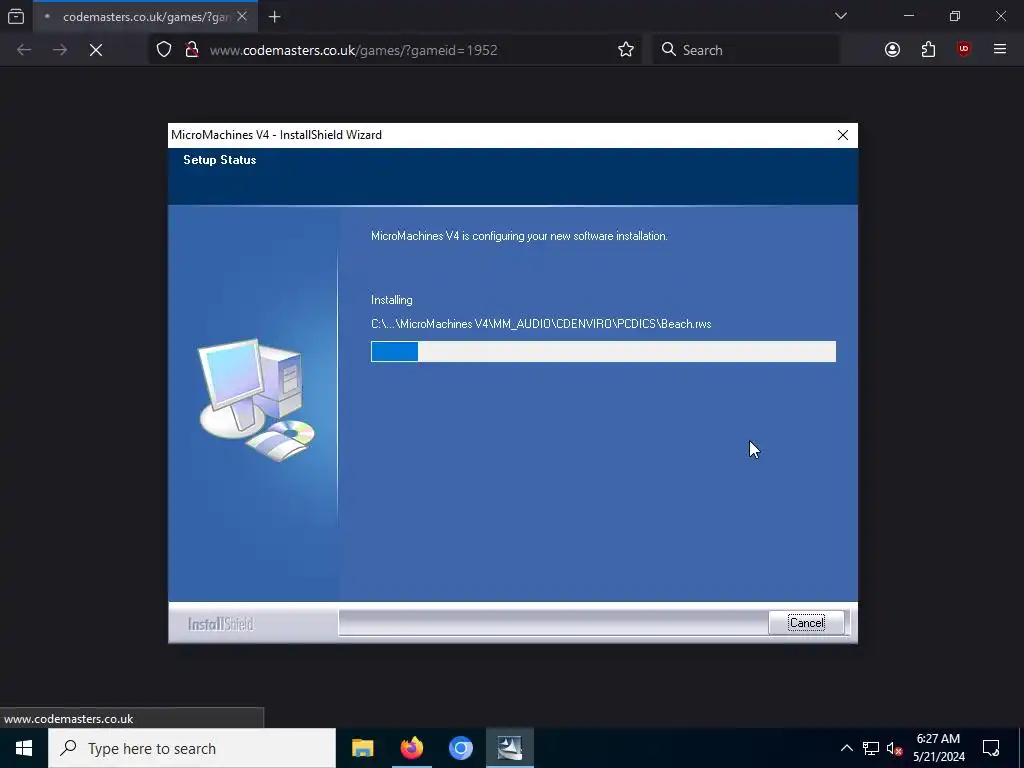Open the blue browser taskbar icon

click(x=460, y=748)
